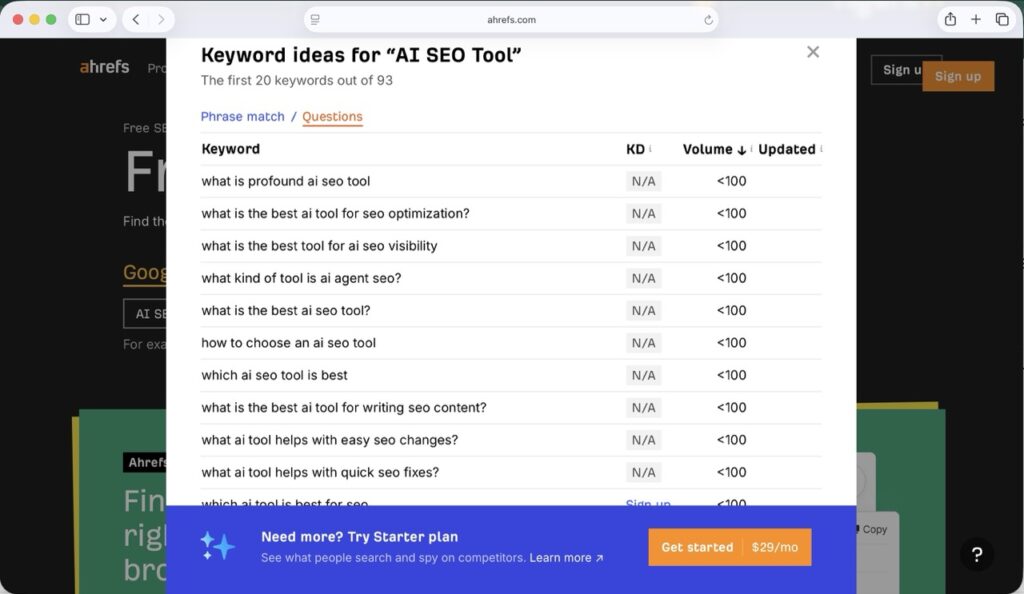Close the Keyword ideas dialog
Image resolution: width=1024 pixels, height=594 pixels.
[x=812, y=52]
